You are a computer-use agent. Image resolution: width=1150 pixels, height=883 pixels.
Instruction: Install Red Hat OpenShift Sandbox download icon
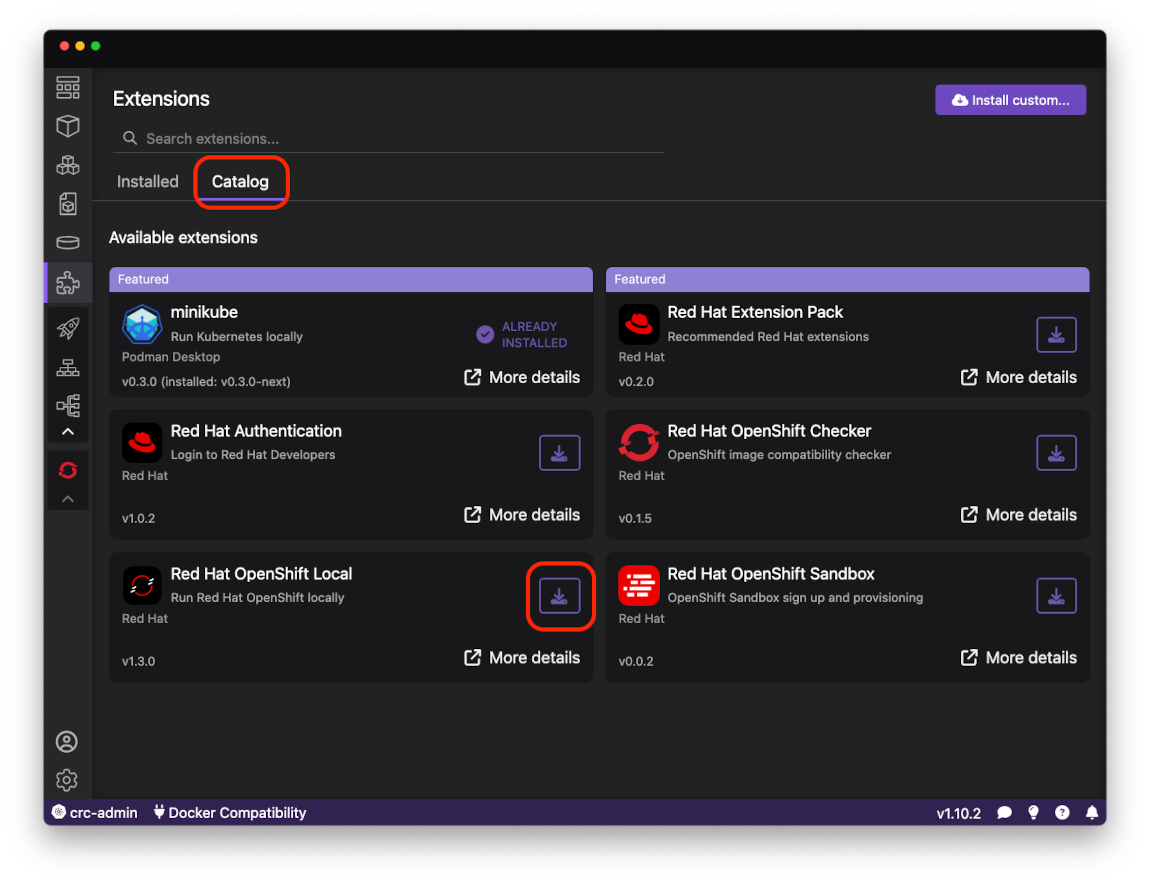tap(1056, 596)
